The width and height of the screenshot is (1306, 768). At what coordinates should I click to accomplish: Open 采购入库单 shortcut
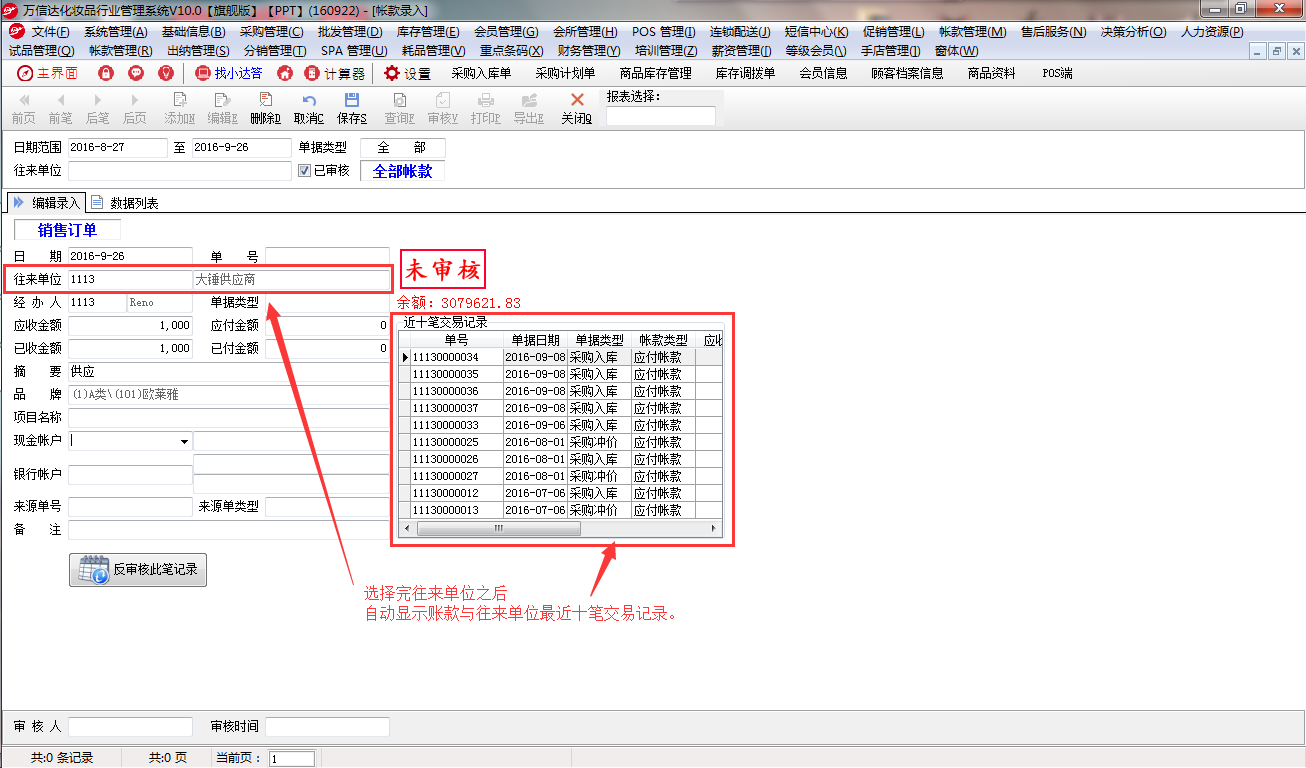(481, 73)
